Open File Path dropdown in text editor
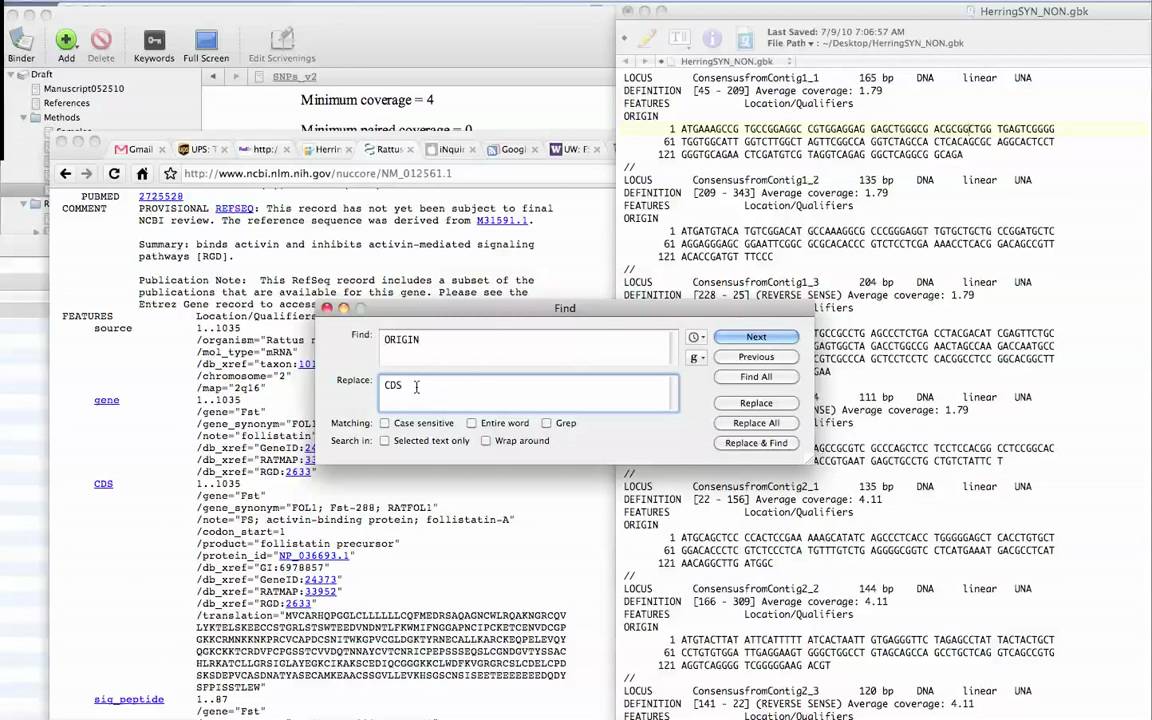The height and width of the screenshot is (720, 1152). point(791,43)
